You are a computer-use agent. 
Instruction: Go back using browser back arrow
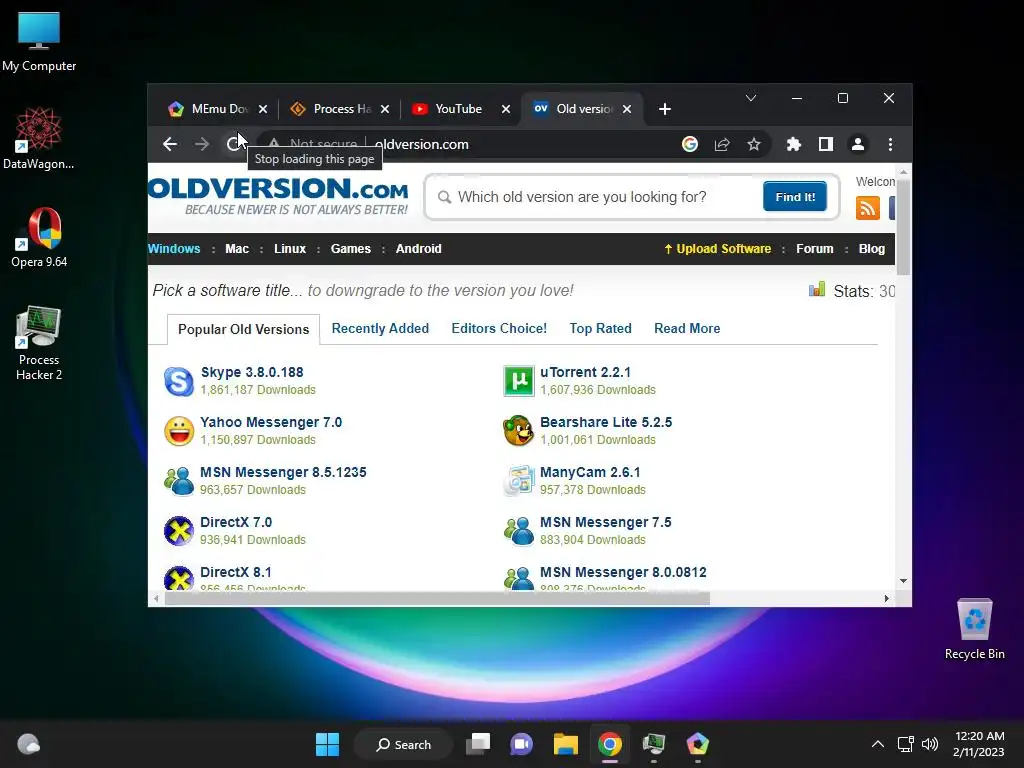click(170, 144)
